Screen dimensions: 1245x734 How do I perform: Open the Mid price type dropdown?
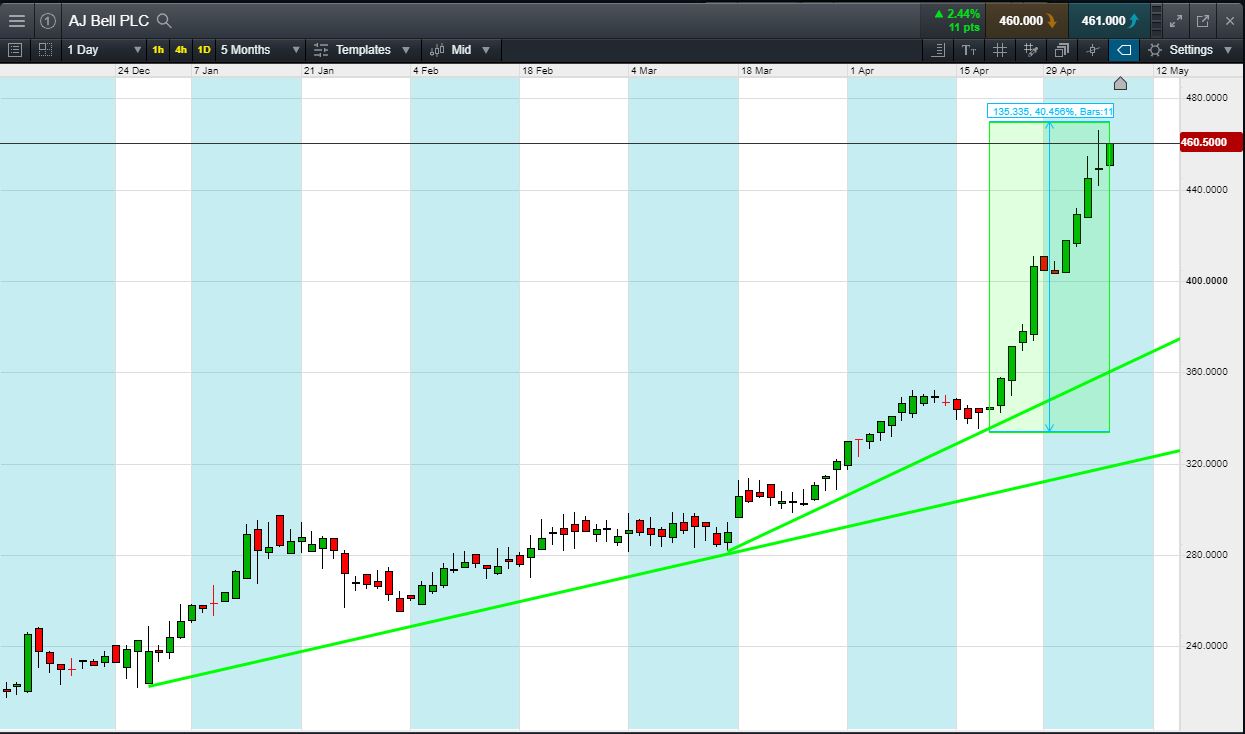click(461, 50)
